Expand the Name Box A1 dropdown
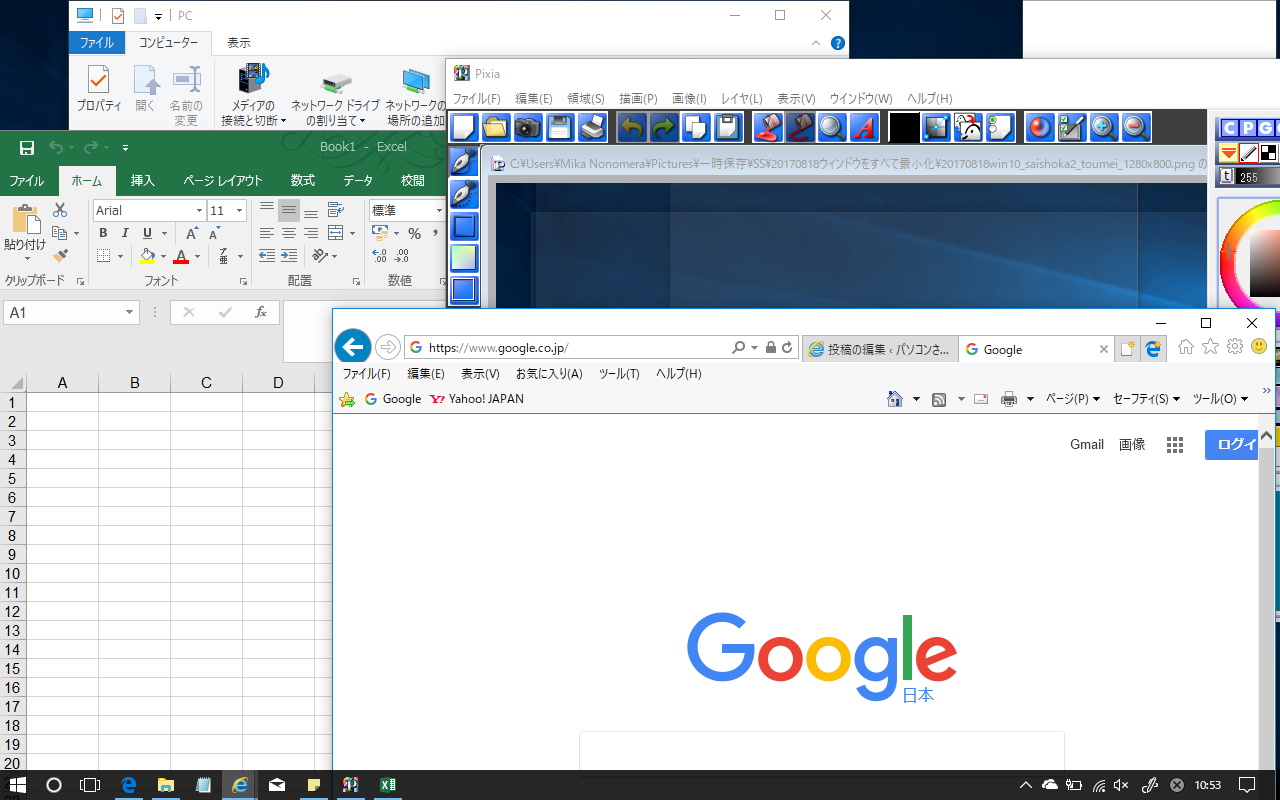 pyautogui.click(x=130, y=313)
